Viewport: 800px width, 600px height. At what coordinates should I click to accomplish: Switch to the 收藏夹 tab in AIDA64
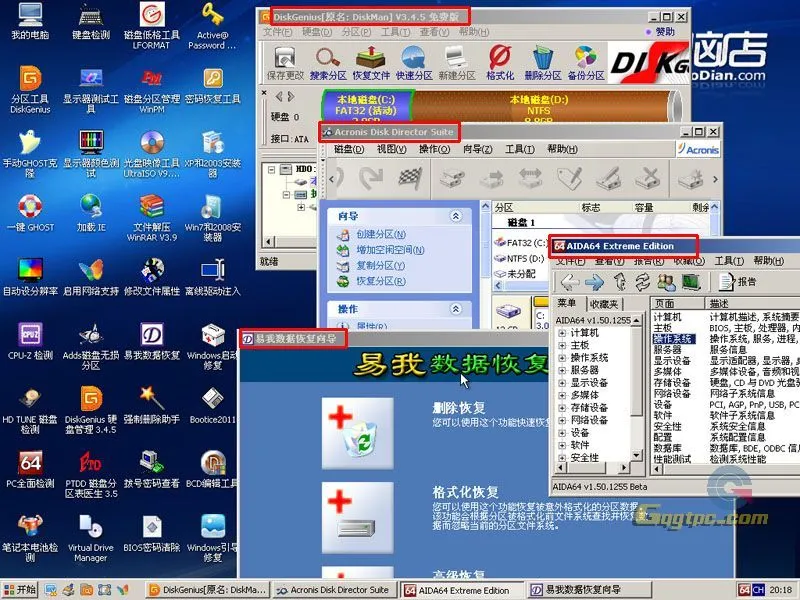click(603, 303)
